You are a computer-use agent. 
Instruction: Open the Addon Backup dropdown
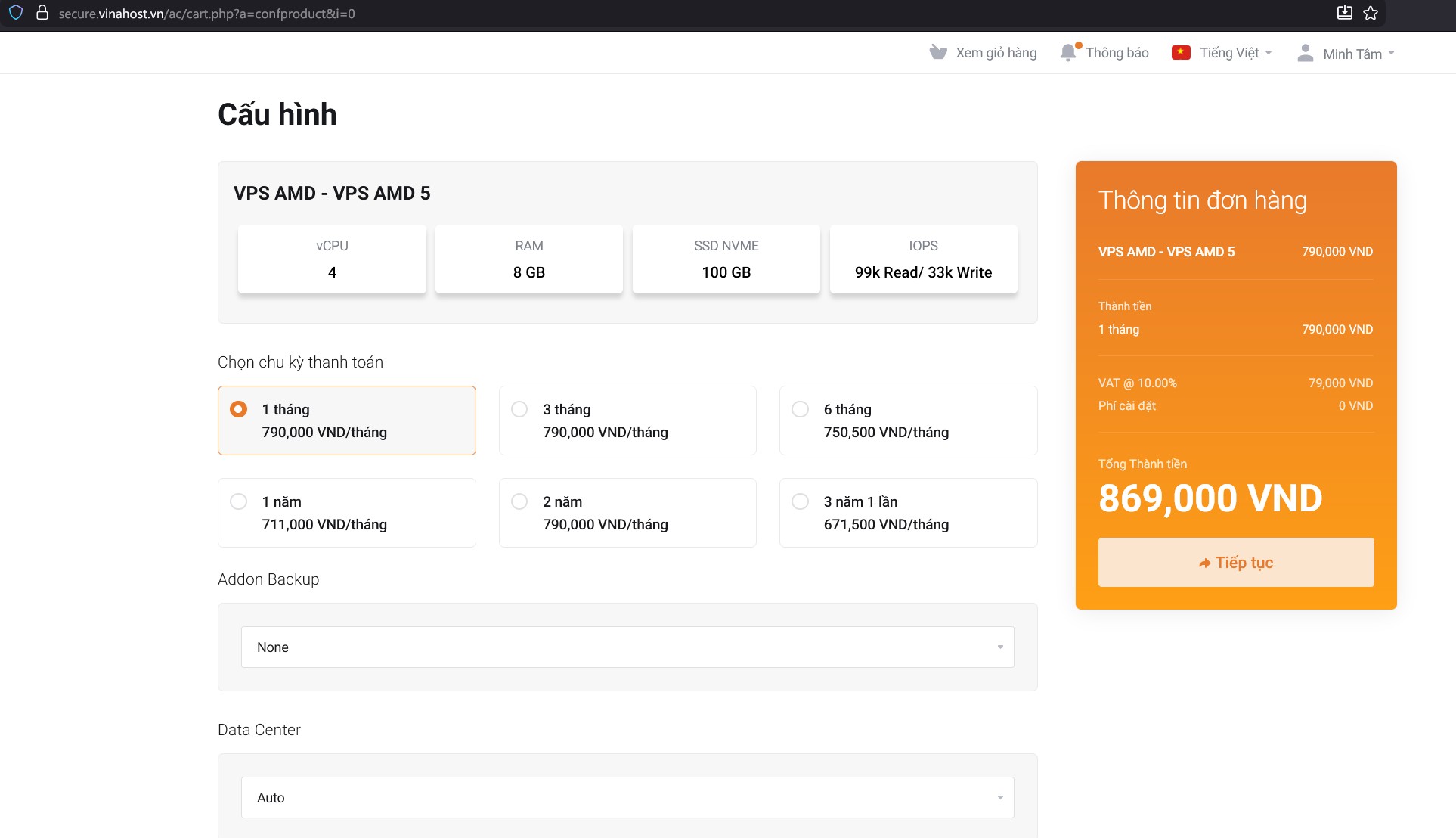coord(626,647)
